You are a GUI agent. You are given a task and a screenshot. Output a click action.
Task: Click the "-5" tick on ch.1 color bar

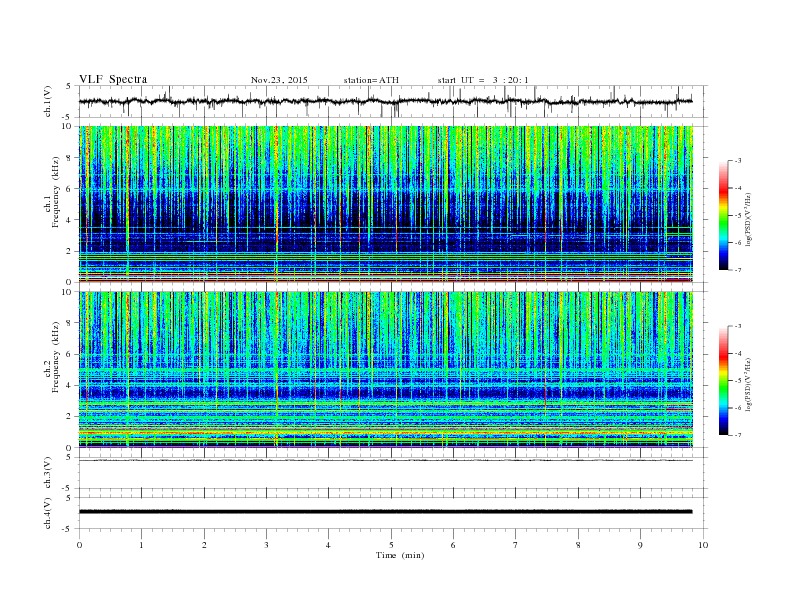[x=737, y=216]
